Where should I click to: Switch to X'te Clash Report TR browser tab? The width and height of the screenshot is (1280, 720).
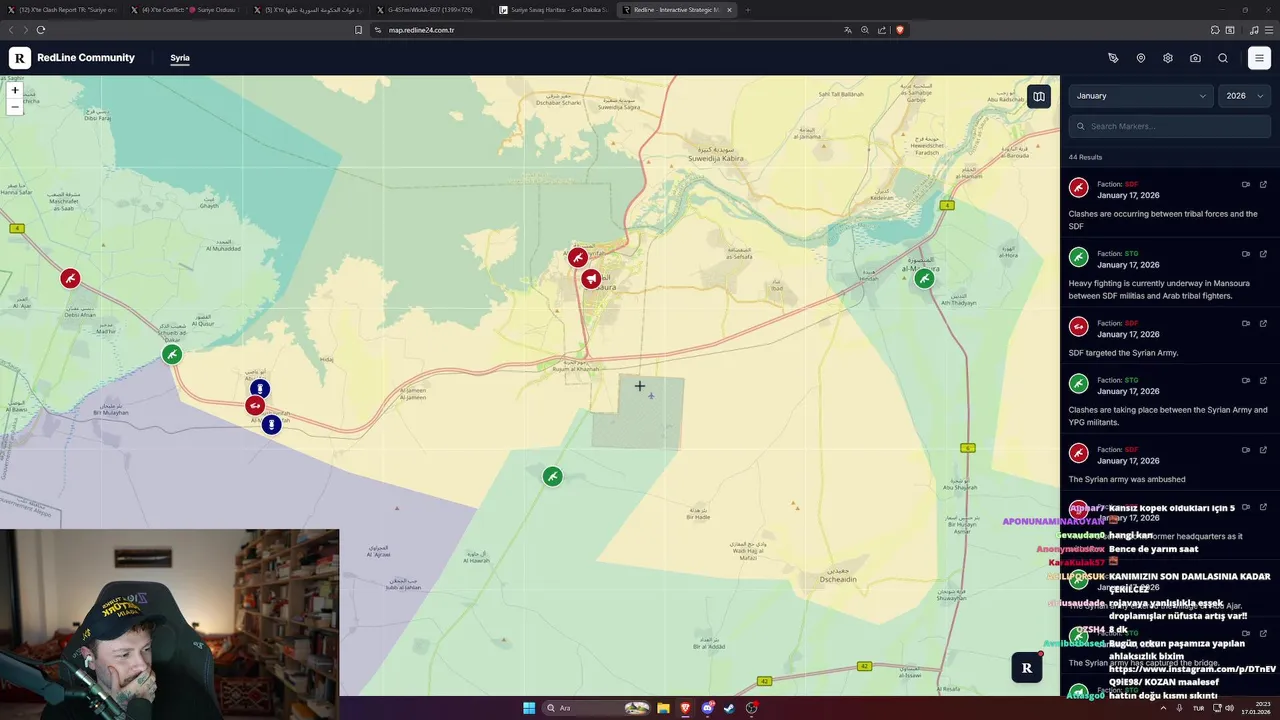coord(63,9)
